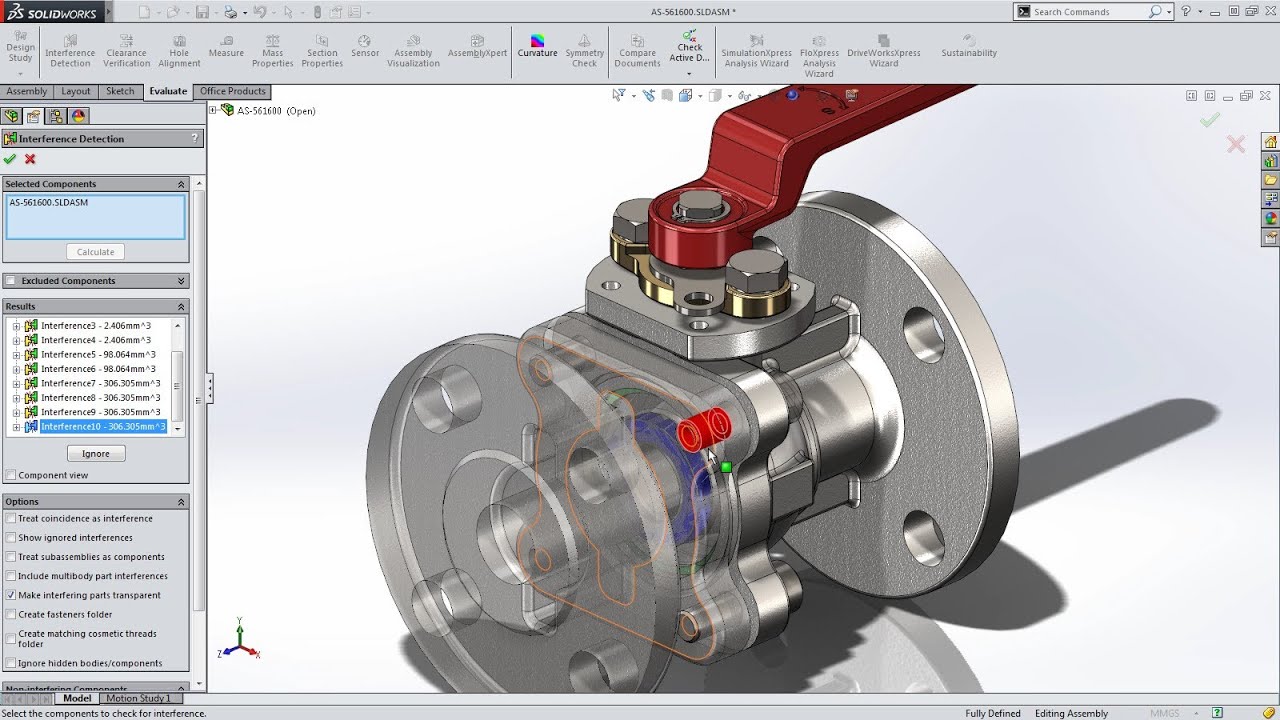
Task: Uncheck Make interfering parts transparent
Action: coord(11,595)
